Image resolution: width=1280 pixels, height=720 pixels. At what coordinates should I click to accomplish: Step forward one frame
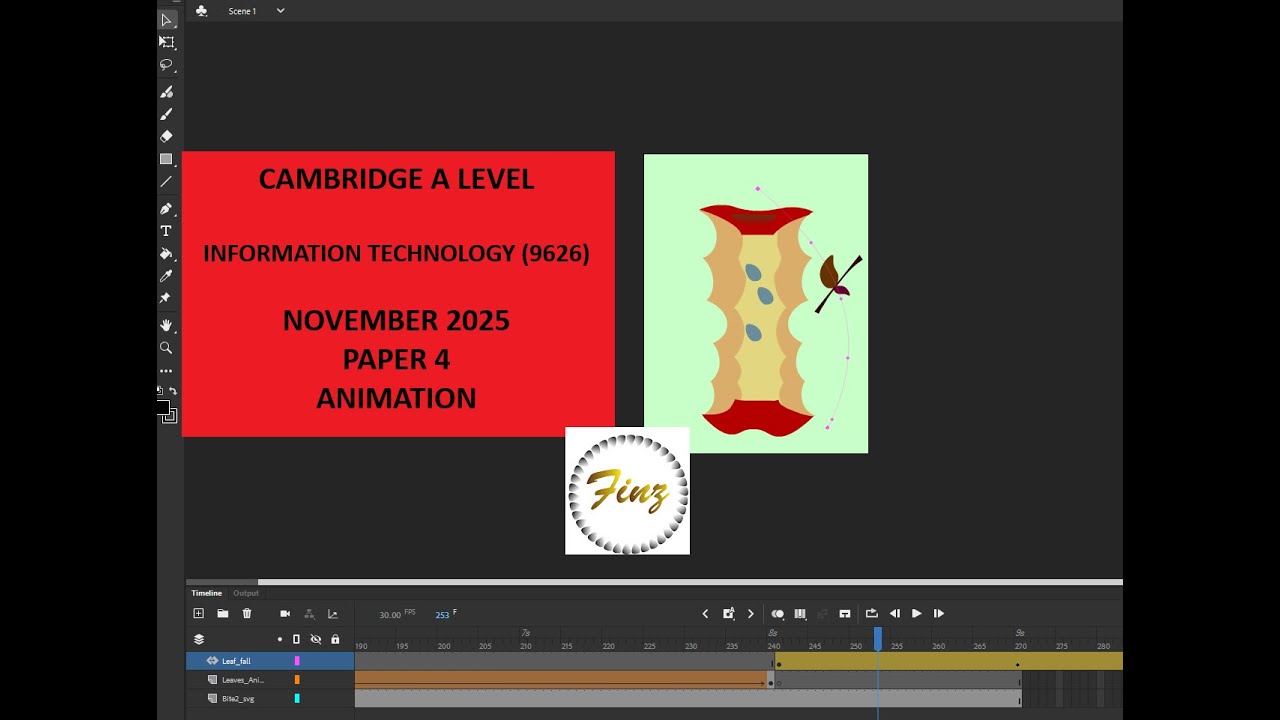tap(939, 614)
